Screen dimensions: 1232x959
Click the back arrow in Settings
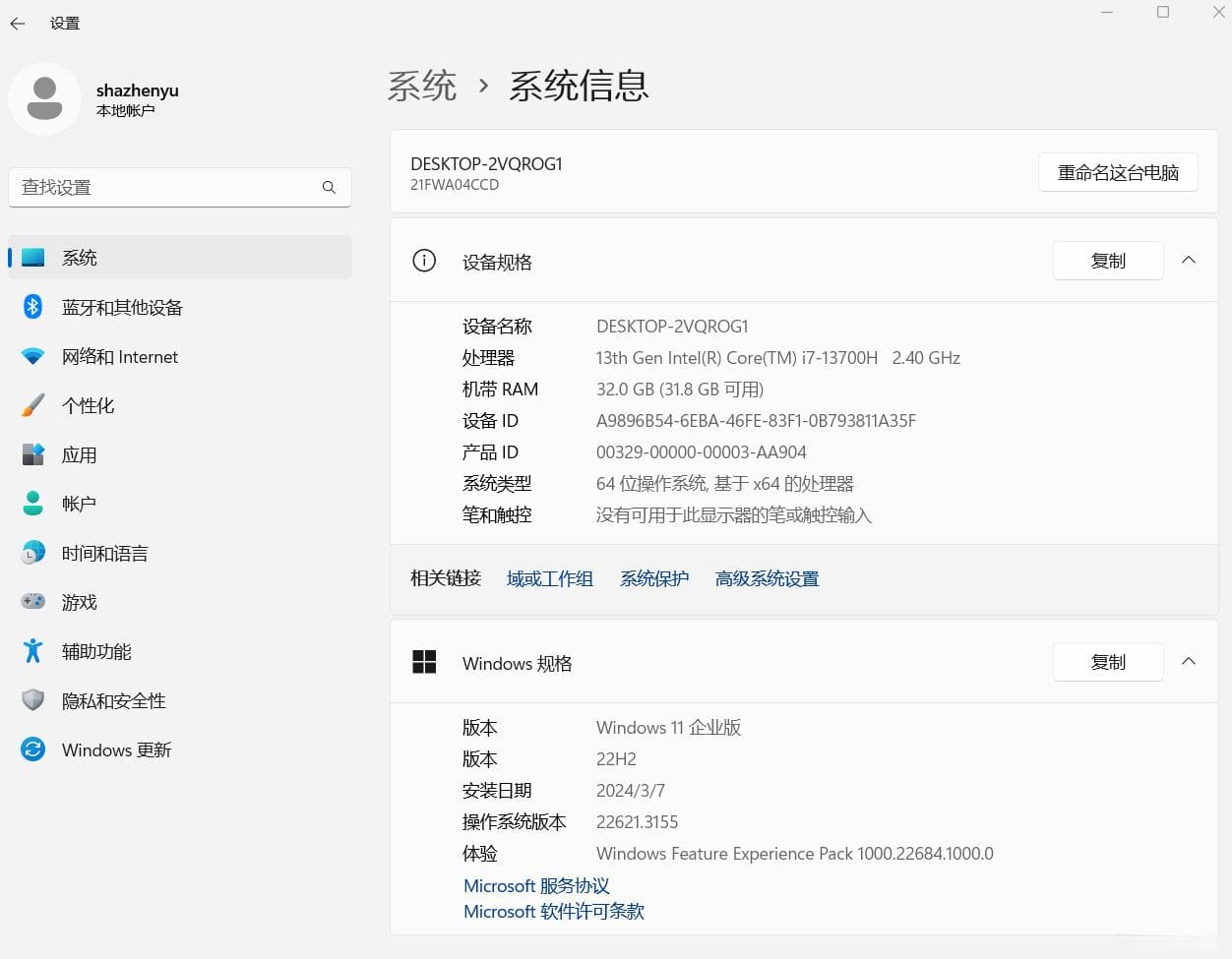(18, 23)
